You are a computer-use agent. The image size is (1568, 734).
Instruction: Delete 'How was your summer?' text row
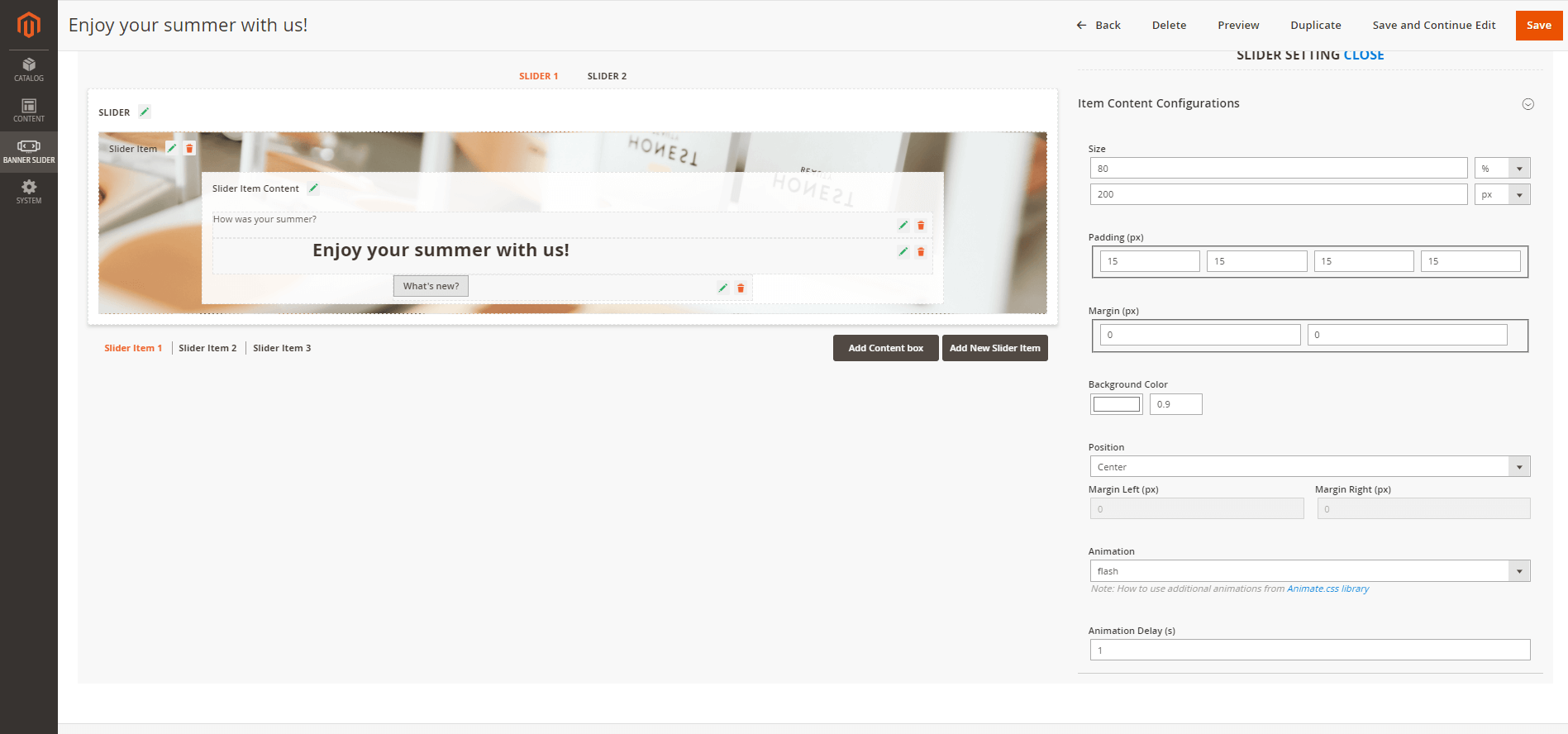(921, 225)
